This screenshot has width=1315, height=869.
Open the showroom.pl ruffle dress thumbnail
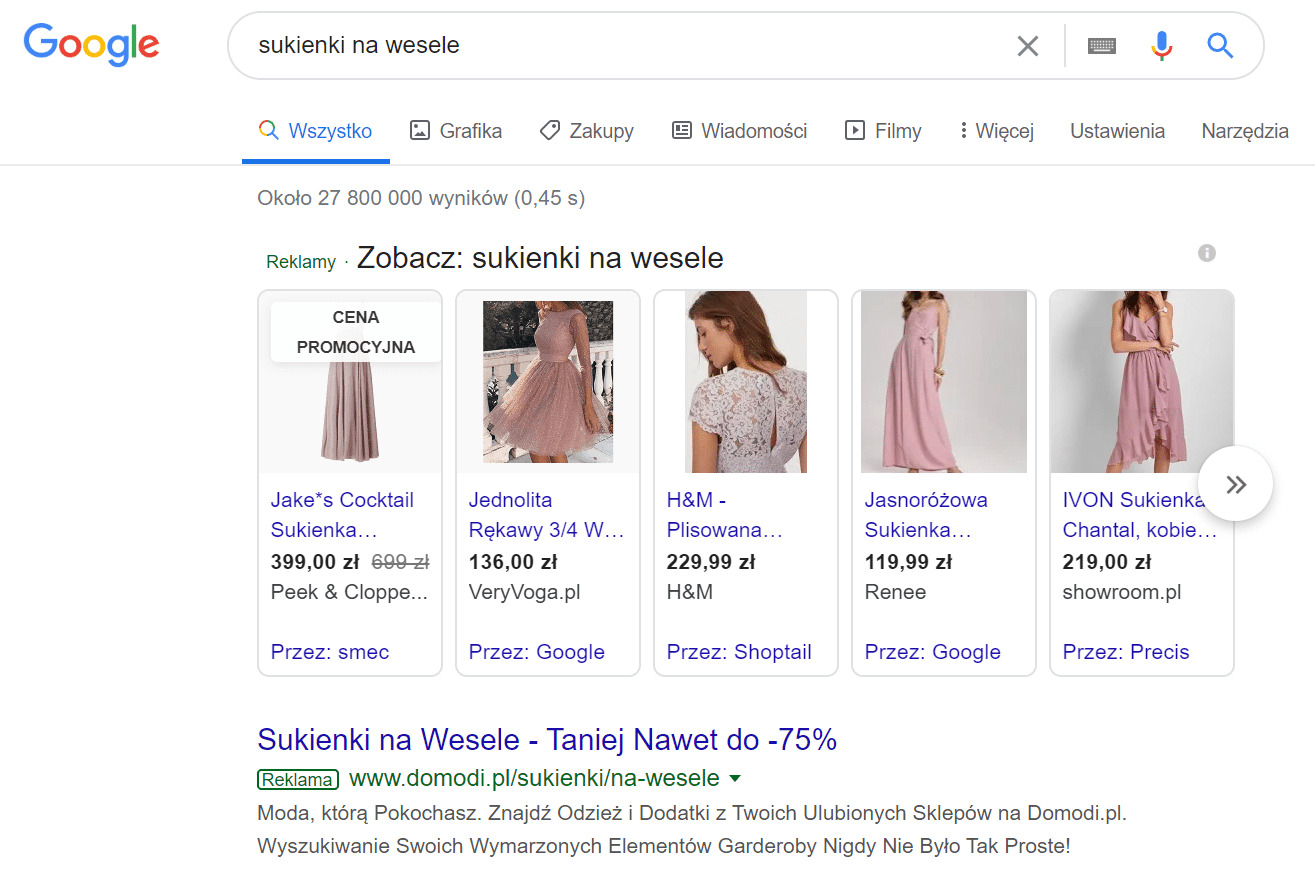1142,382
